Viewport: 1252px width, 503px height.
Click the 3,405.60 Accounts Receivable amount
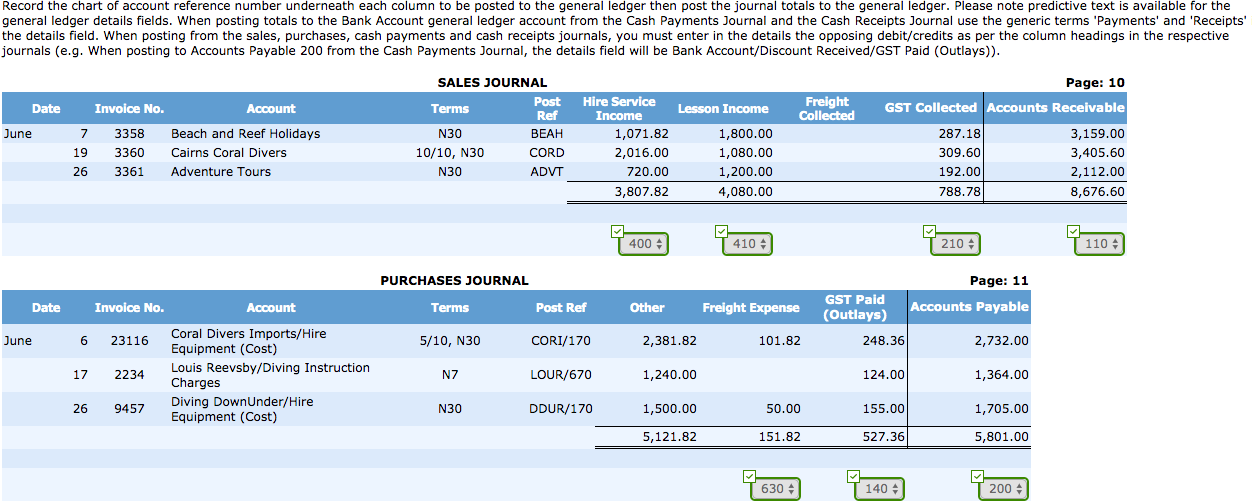click(1097, 153)
